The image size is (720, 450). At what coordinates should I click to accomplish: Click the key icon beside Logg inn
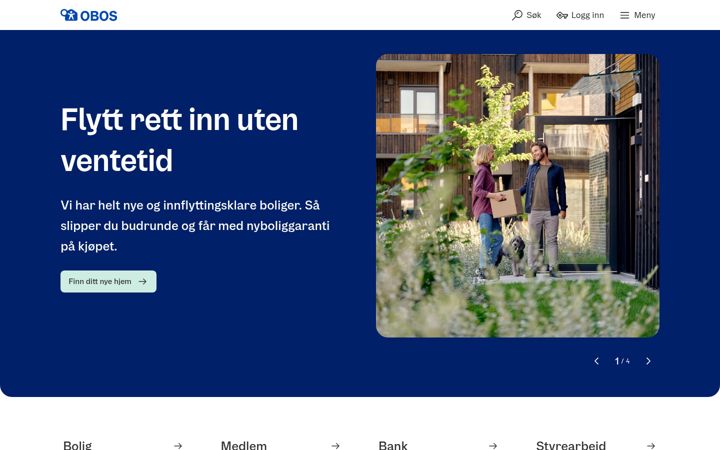(x=562, y=16)
